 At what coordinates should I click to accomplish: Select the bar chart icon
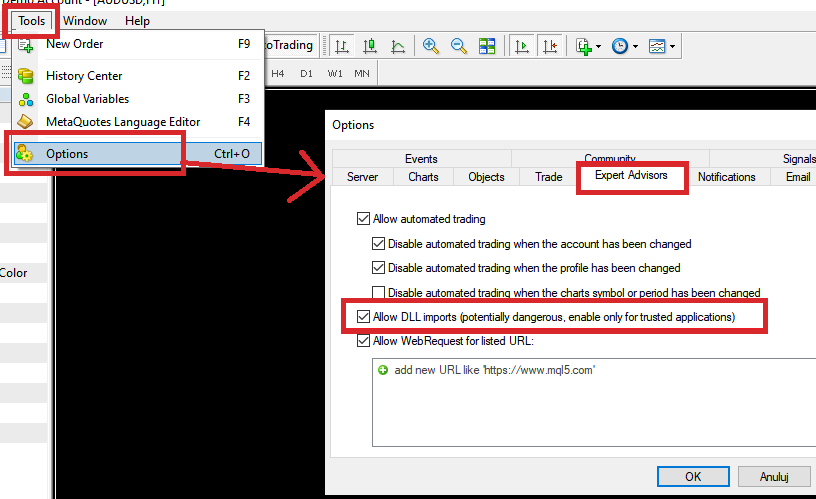[x=343, y=46]
